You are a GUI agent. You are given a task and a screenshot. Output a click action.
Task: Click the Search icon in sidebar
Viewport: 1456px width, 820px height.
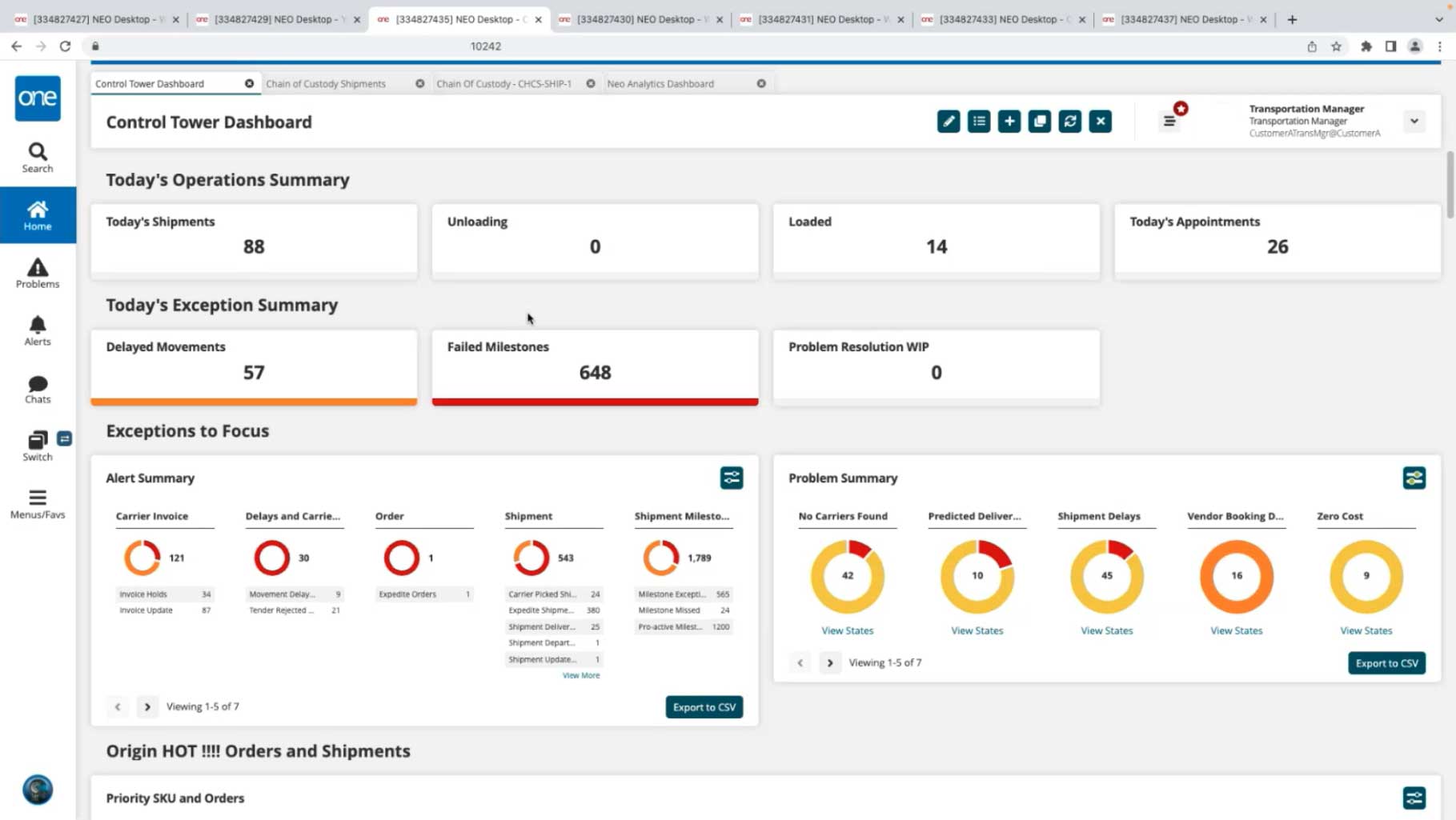38,158
